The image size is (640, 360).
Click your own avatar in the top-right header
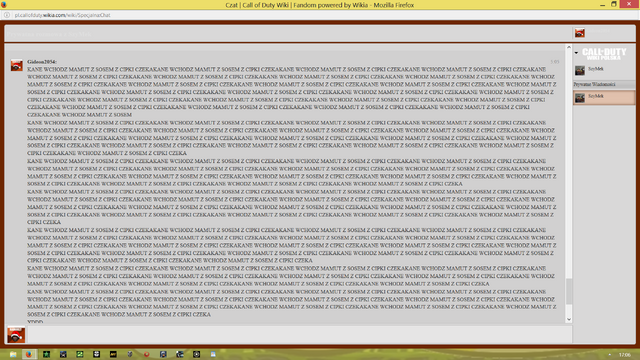pos(580,33)
